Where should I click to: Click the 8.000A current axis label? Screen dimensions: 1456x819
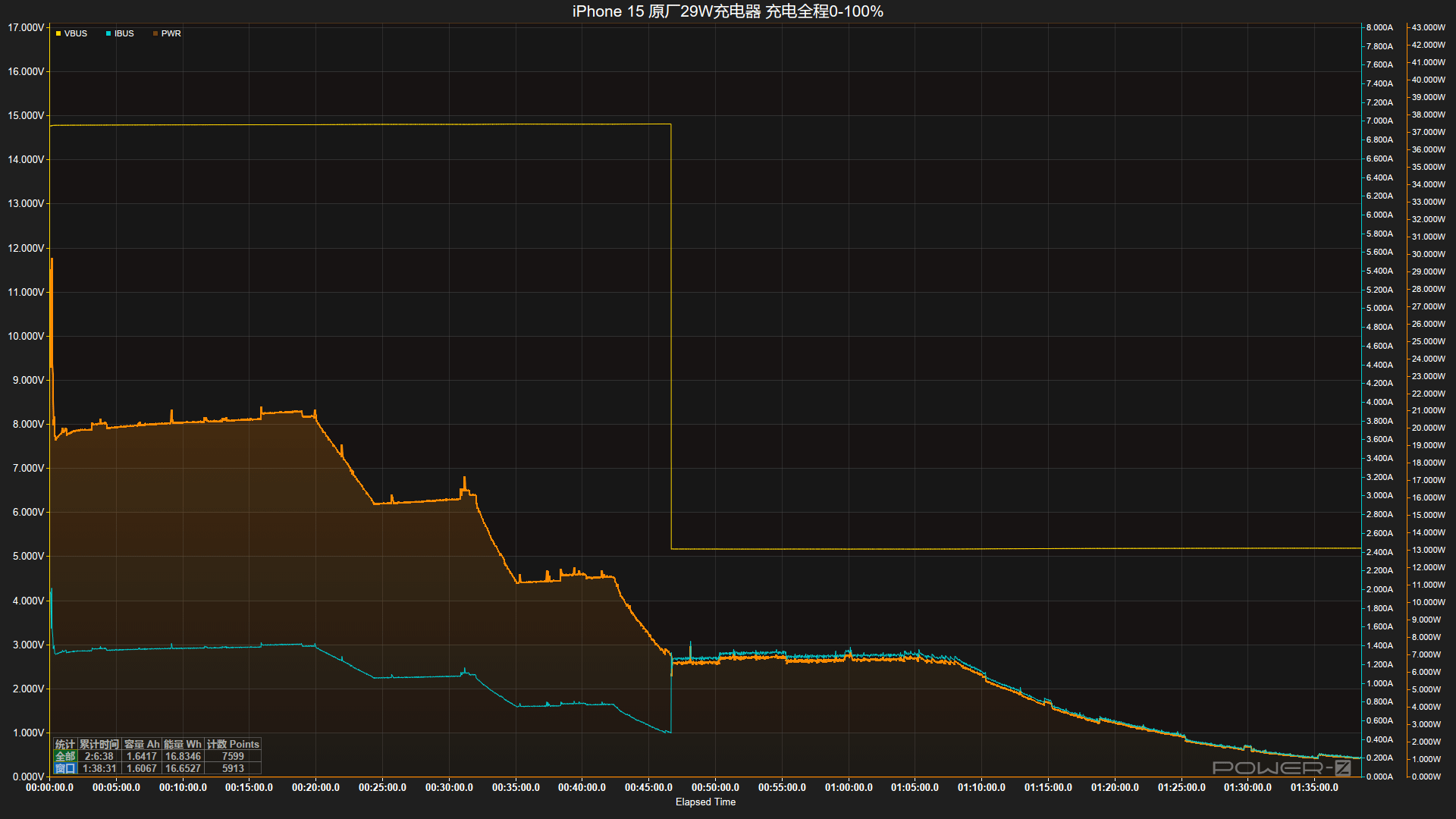pos(1379,27)
